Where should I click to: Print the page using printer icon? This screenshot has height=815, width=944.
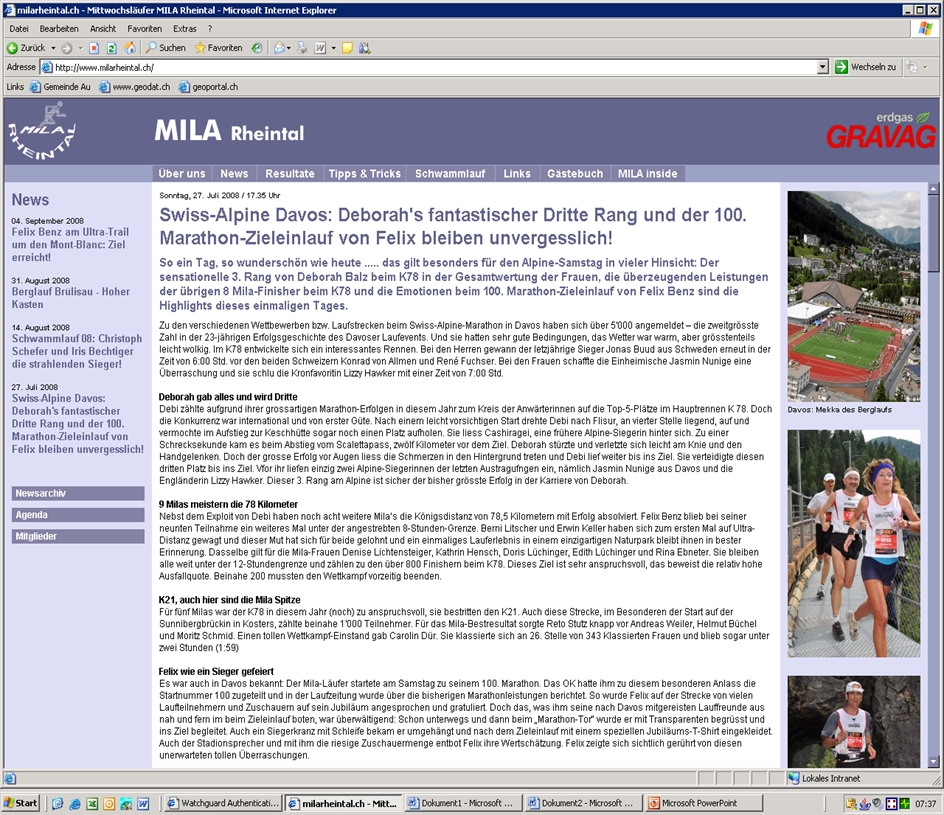[302, 48]
